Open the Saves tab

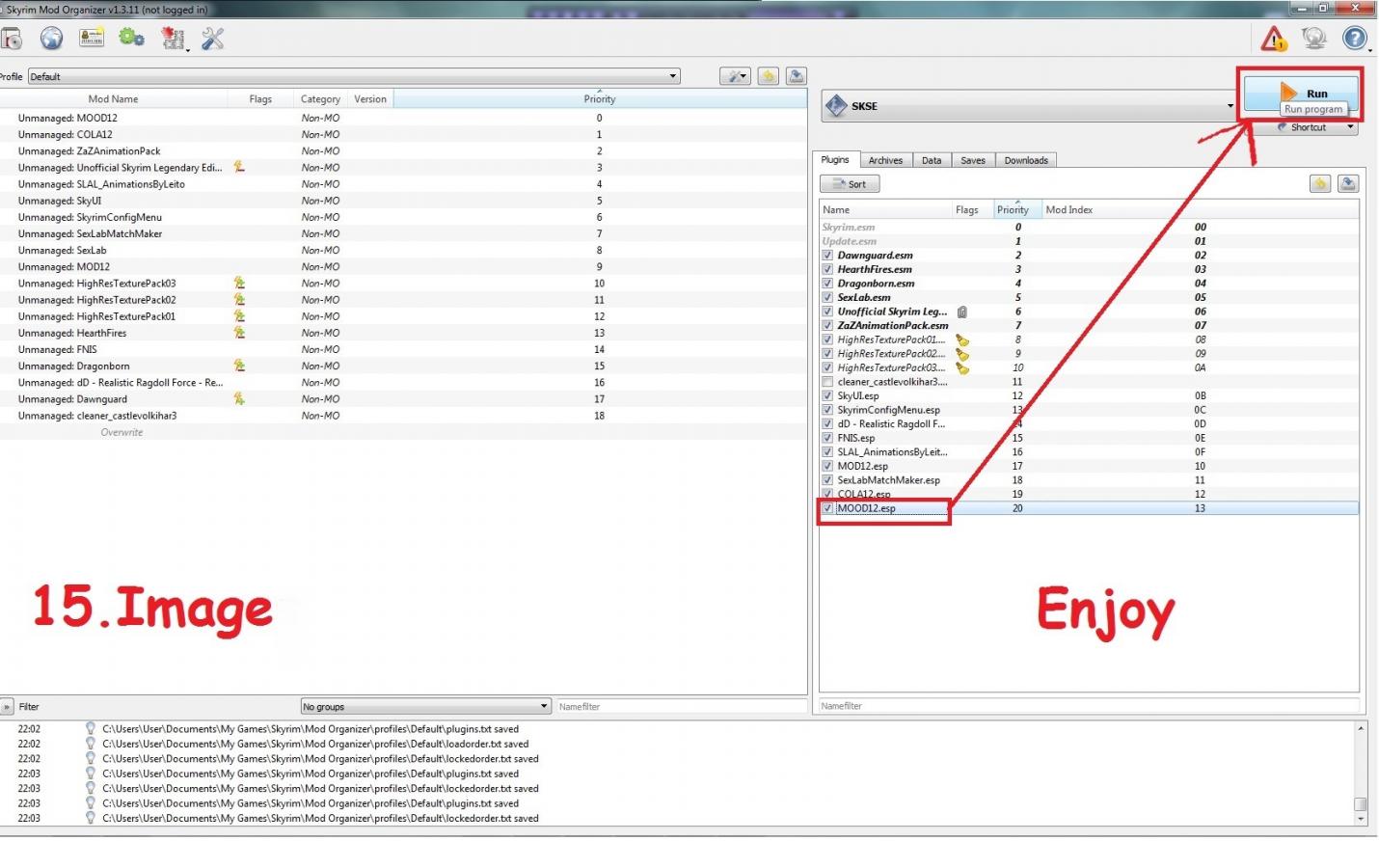[973, 160]
